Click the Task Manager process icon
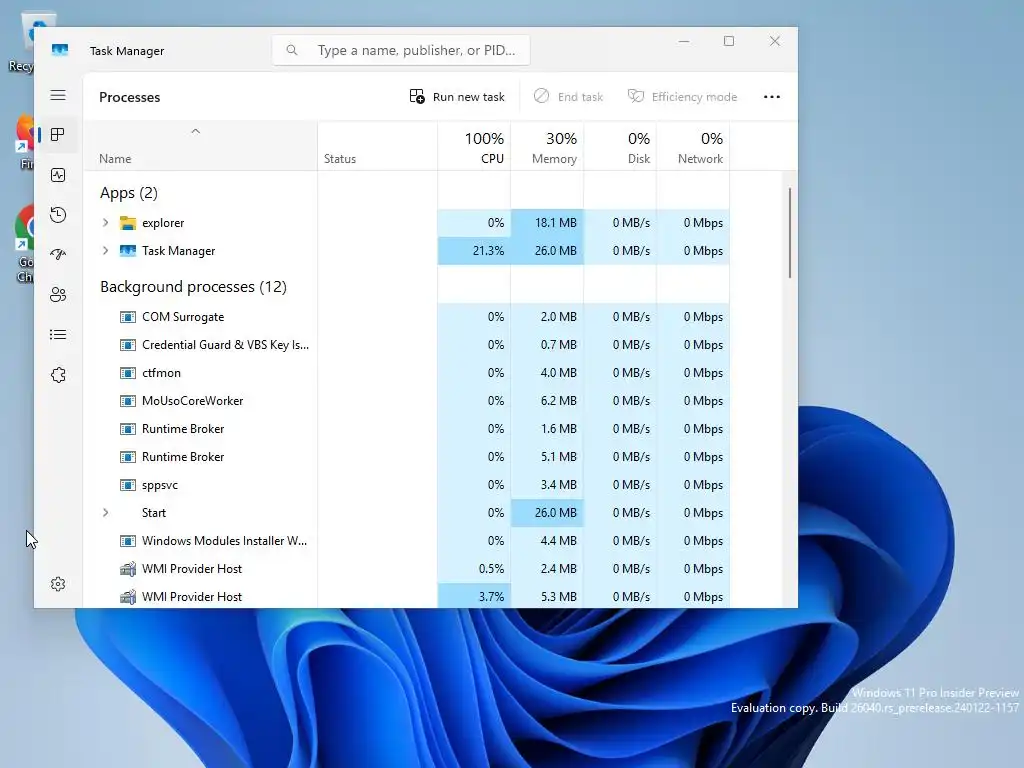The width and height of the screenshot is (1024, 768). click(128, 251)
